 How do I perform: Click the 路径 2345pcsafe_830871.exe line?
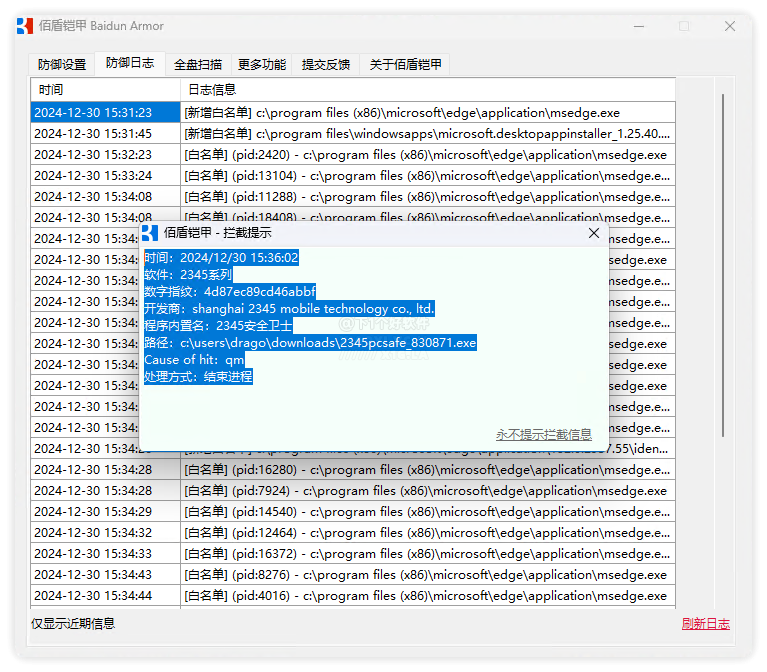(310, 342)
